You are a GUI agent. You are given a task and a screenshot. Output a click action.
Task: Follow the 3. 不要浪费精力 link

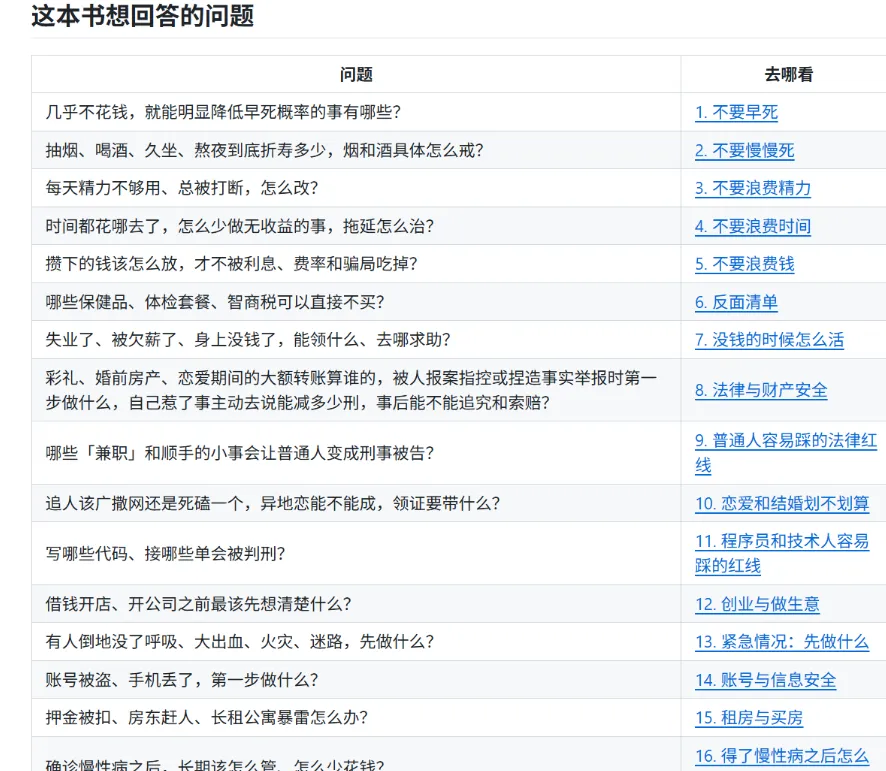click(753, 188)
